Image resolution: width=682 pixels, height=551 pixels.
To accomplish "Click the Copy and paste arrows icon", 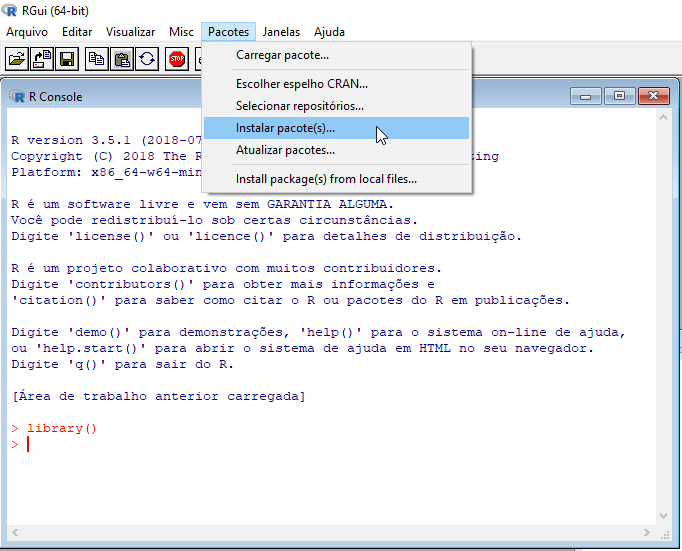I will pyautogui.click(x=147, y=58).
